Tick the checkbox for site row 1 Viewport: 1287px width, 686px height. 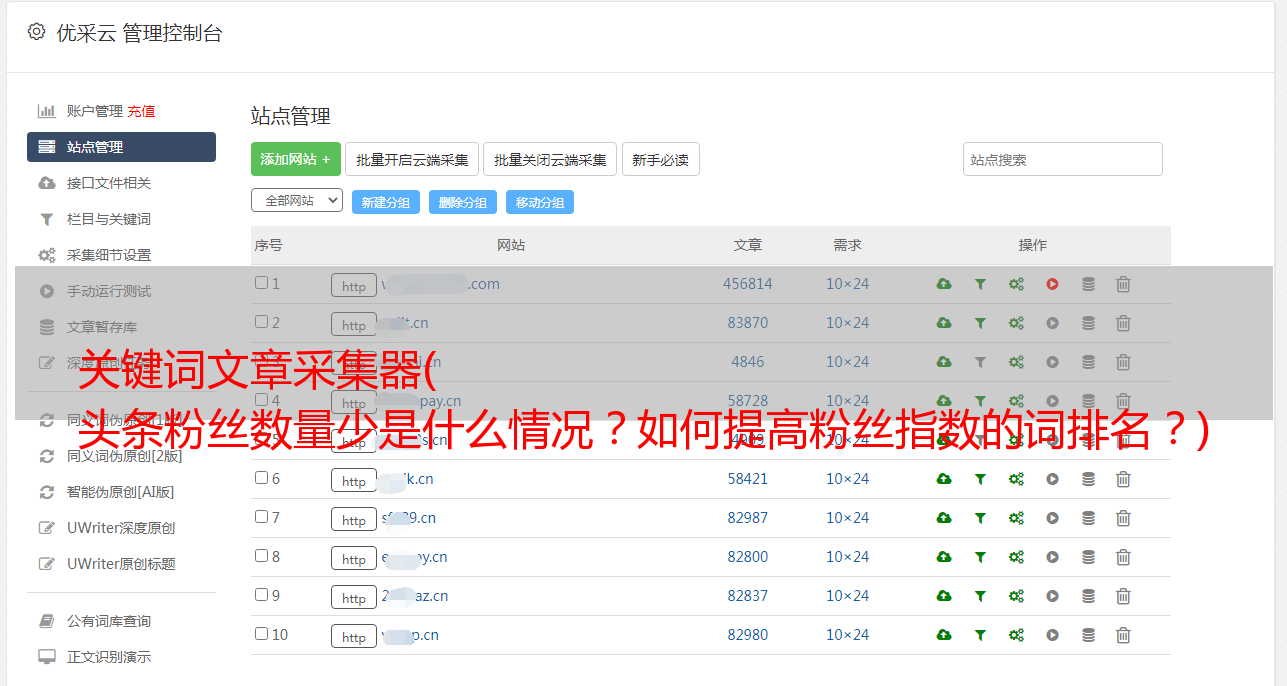(261, 283)
